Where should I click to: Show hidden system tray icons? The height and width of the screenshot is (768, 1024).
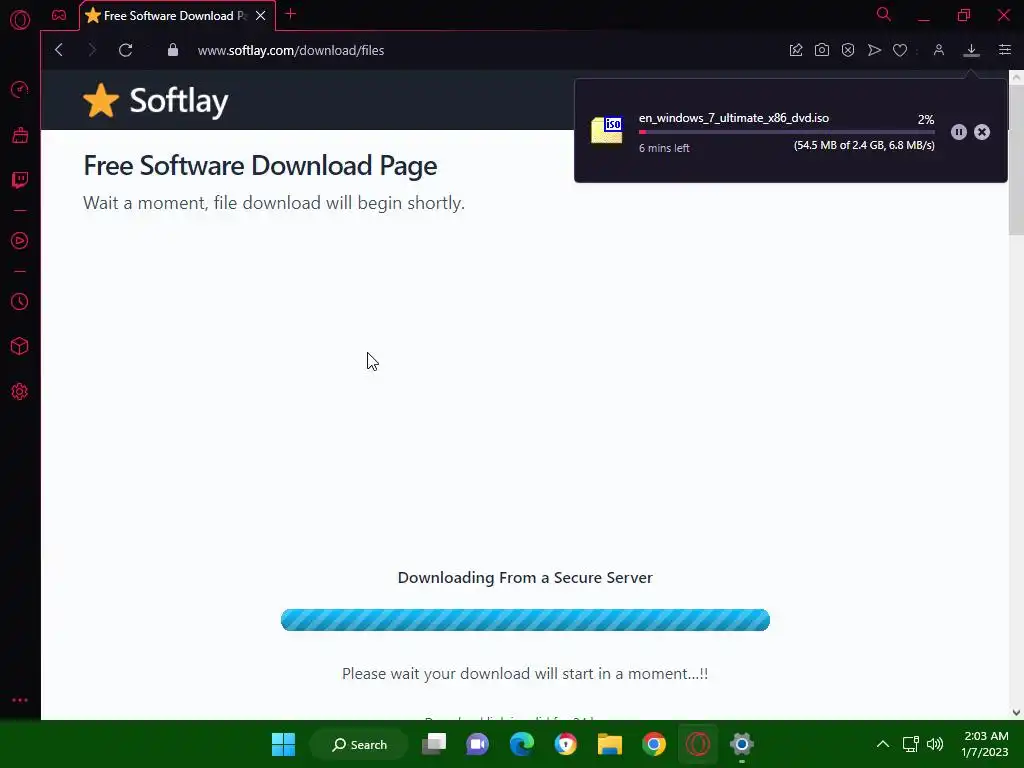pos(882,744)
